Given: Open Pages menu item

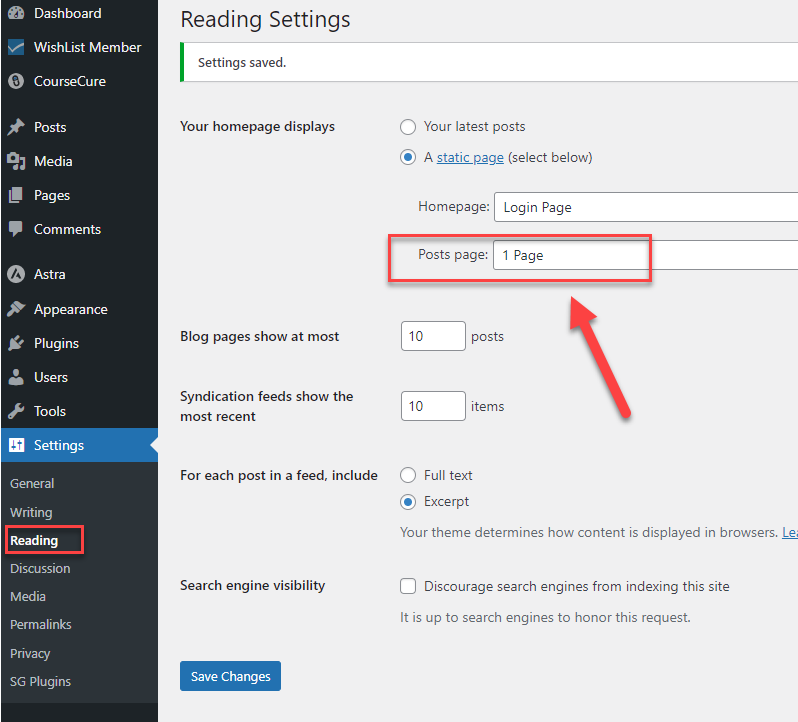Looking at the screenshot, I should pyautogui.click(x=52, y=195).
